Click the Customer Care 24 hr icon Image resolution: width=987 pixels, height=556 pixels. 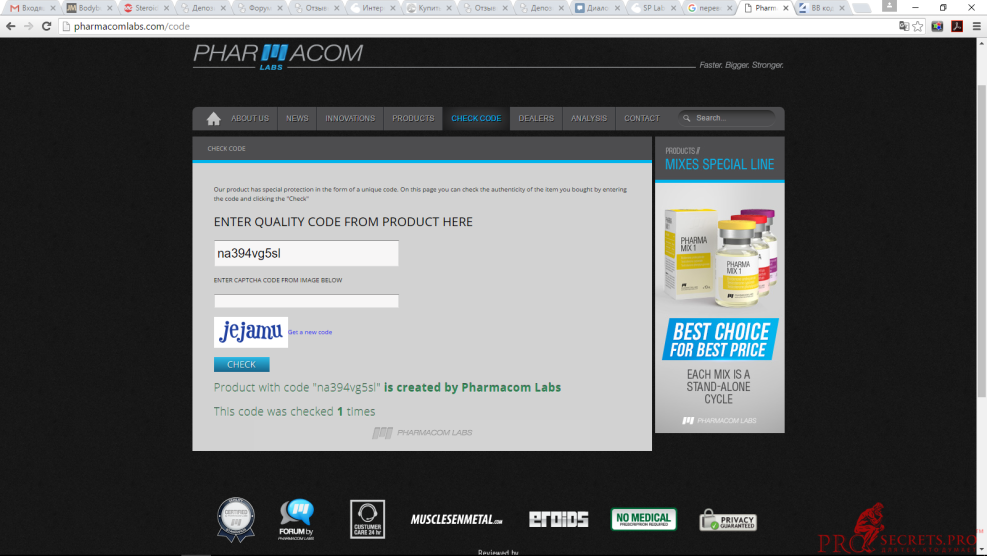coord(367,519)
